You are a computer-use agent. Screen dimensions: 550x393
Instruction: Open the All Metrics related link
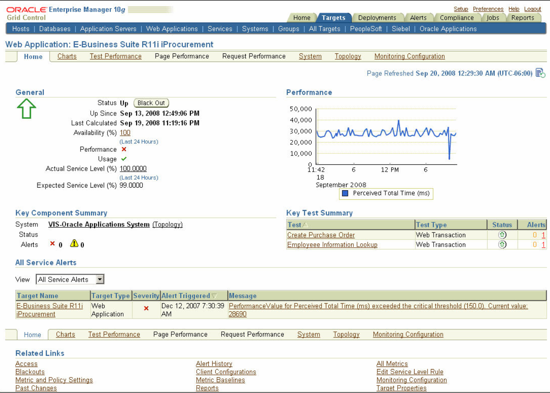[392, 364]
